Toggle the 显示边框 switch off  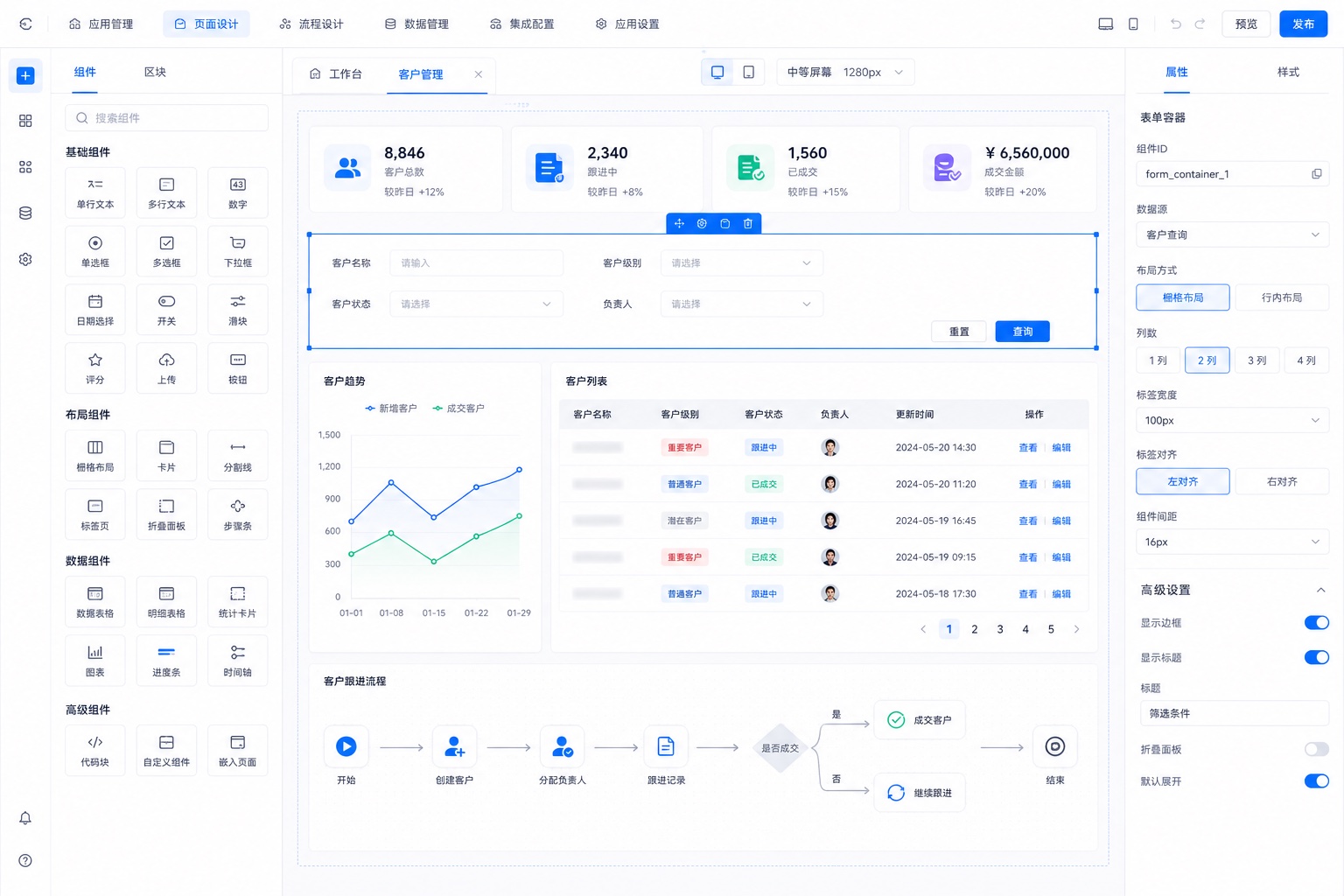tap(1316, 623)
